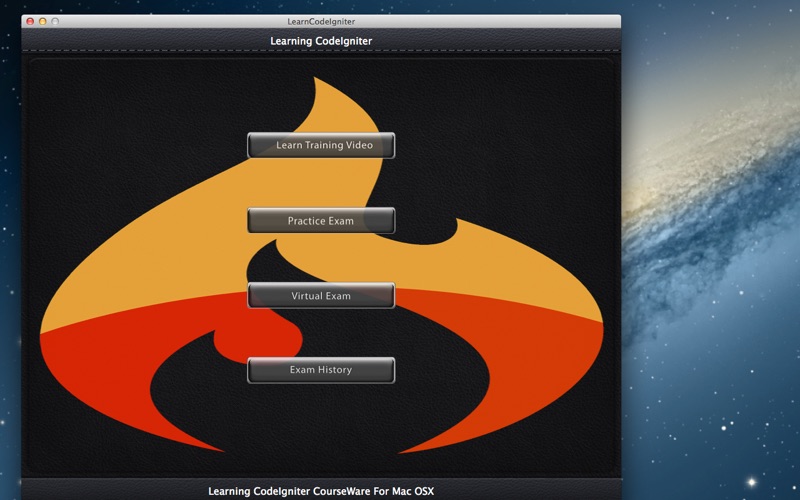Open the Learn Training Video section
The width and height of the screenshot is (800, 500).
coord(321,145)
